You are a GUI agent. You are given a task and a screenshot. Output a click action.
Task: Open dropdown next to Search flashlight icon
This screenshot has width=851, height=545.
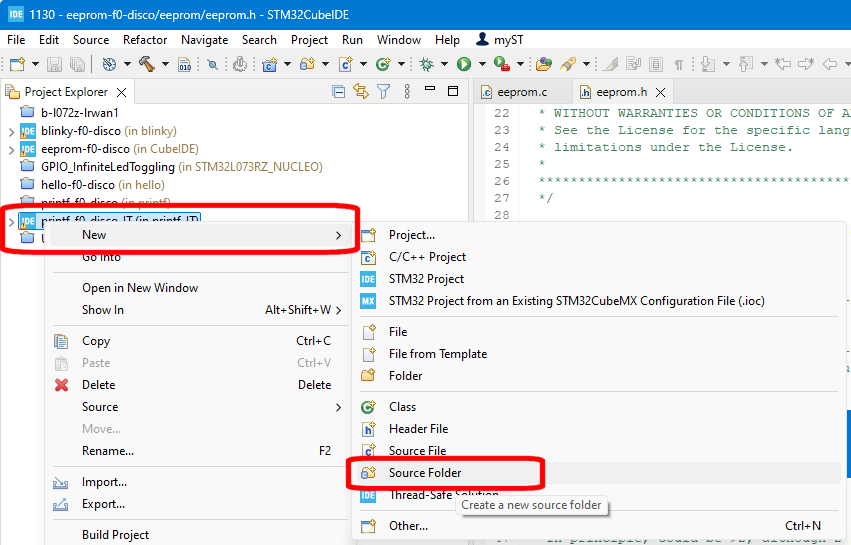click(586, 64)
